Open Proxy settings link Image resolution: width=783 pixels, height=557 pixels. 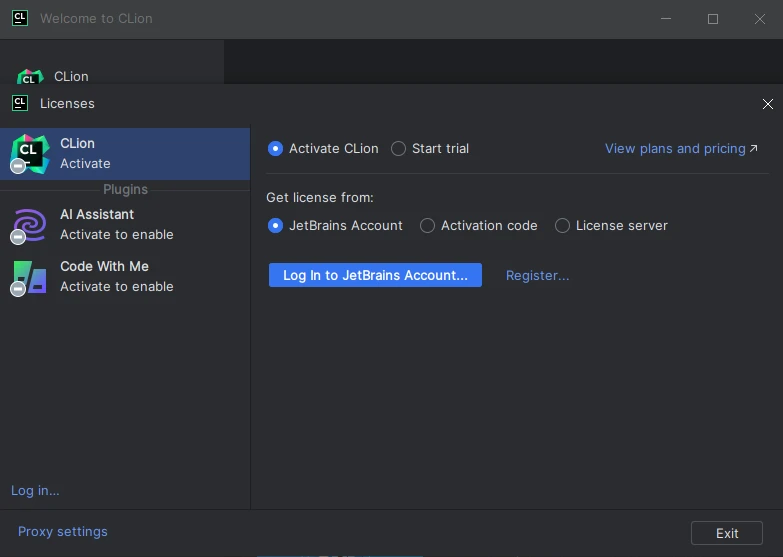tap(63, 532)
